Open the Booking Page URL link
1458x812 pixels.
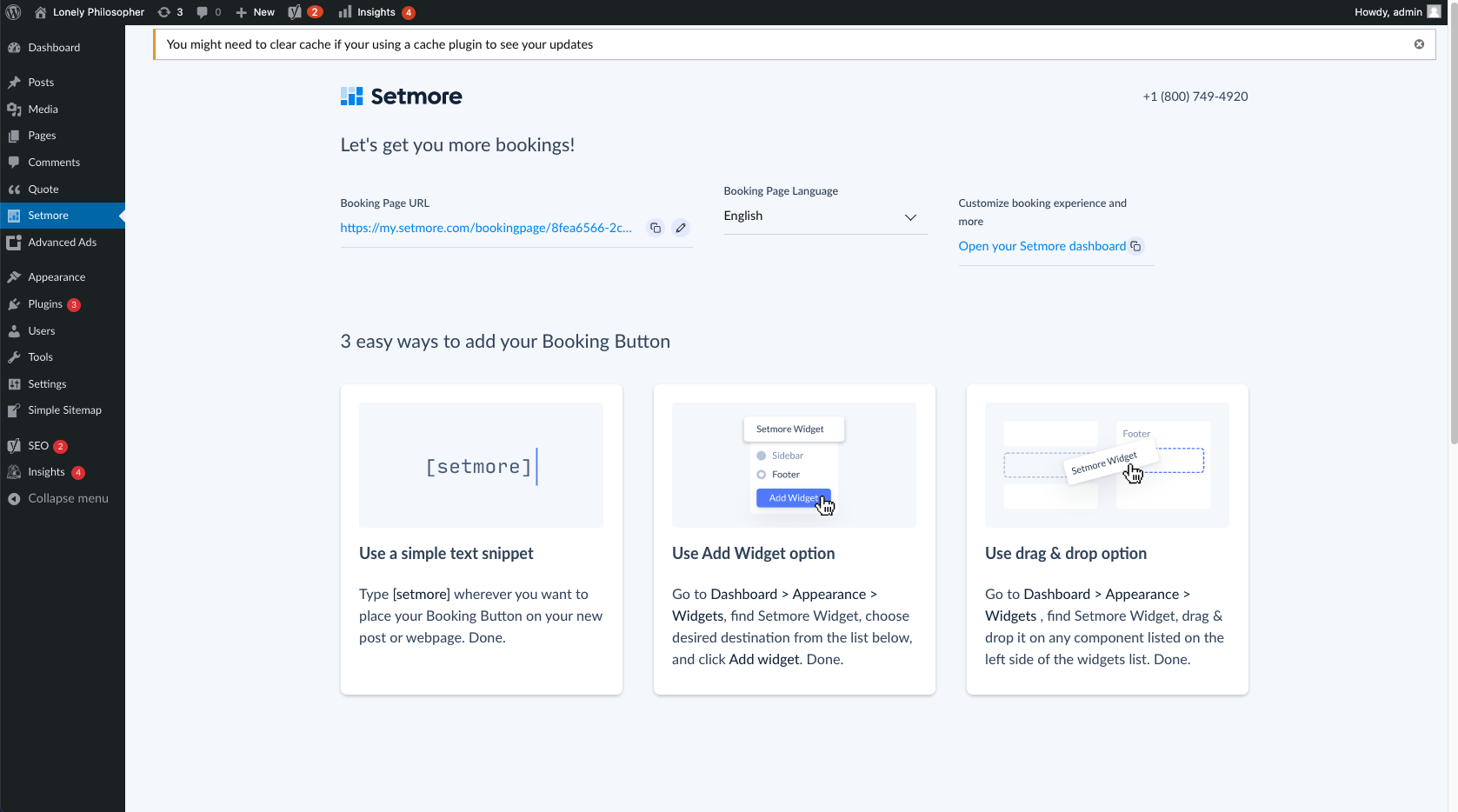coord(486,228)
